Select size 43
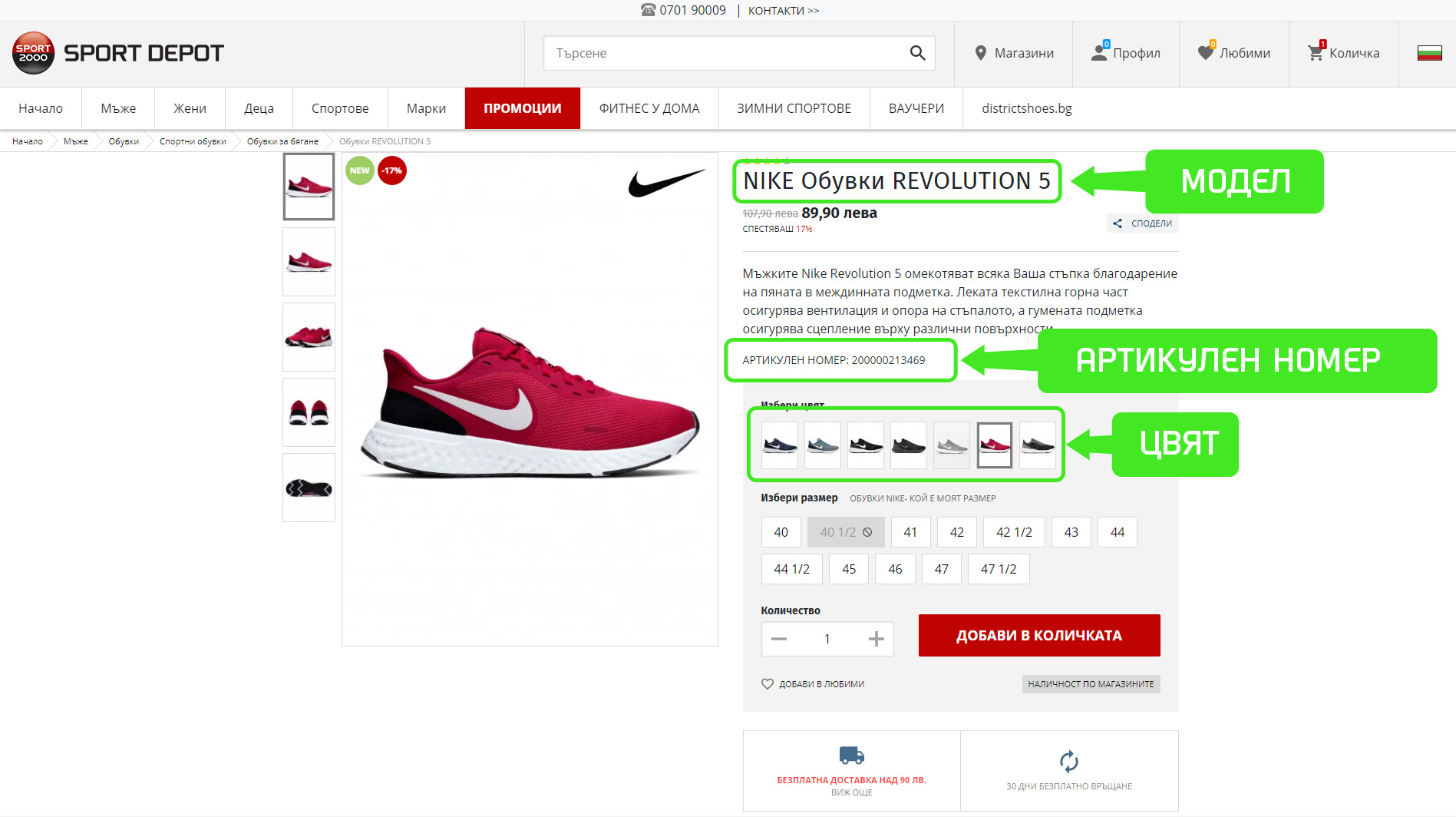Viewport: 1456px width, 817px height. [x=1071, y=532]
